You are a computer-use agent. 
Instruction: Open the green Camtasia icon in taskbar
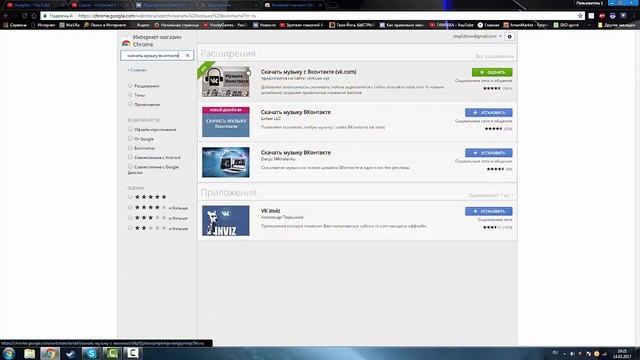coord(112,353)
